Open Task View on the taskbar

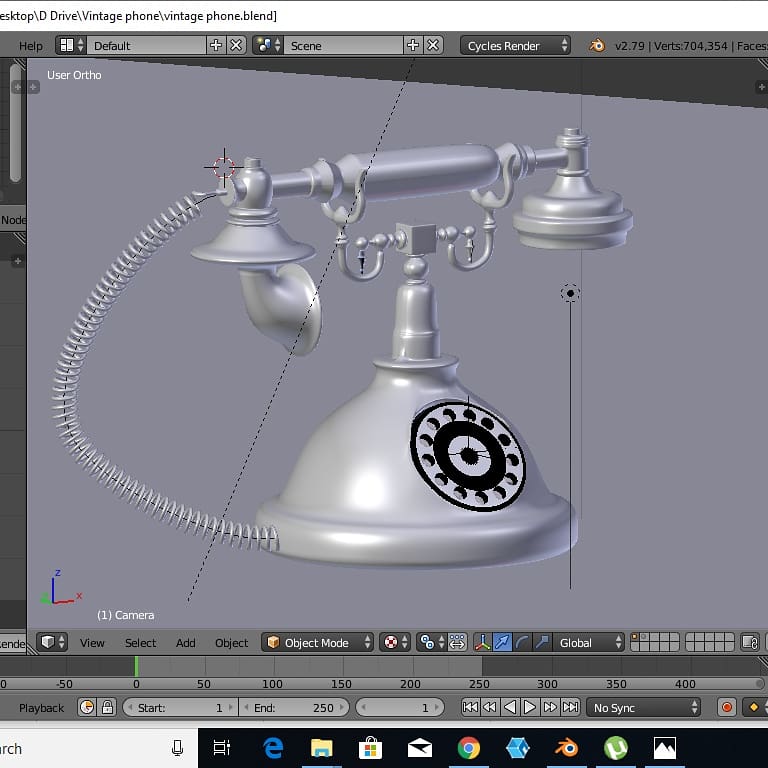(222, 748)
